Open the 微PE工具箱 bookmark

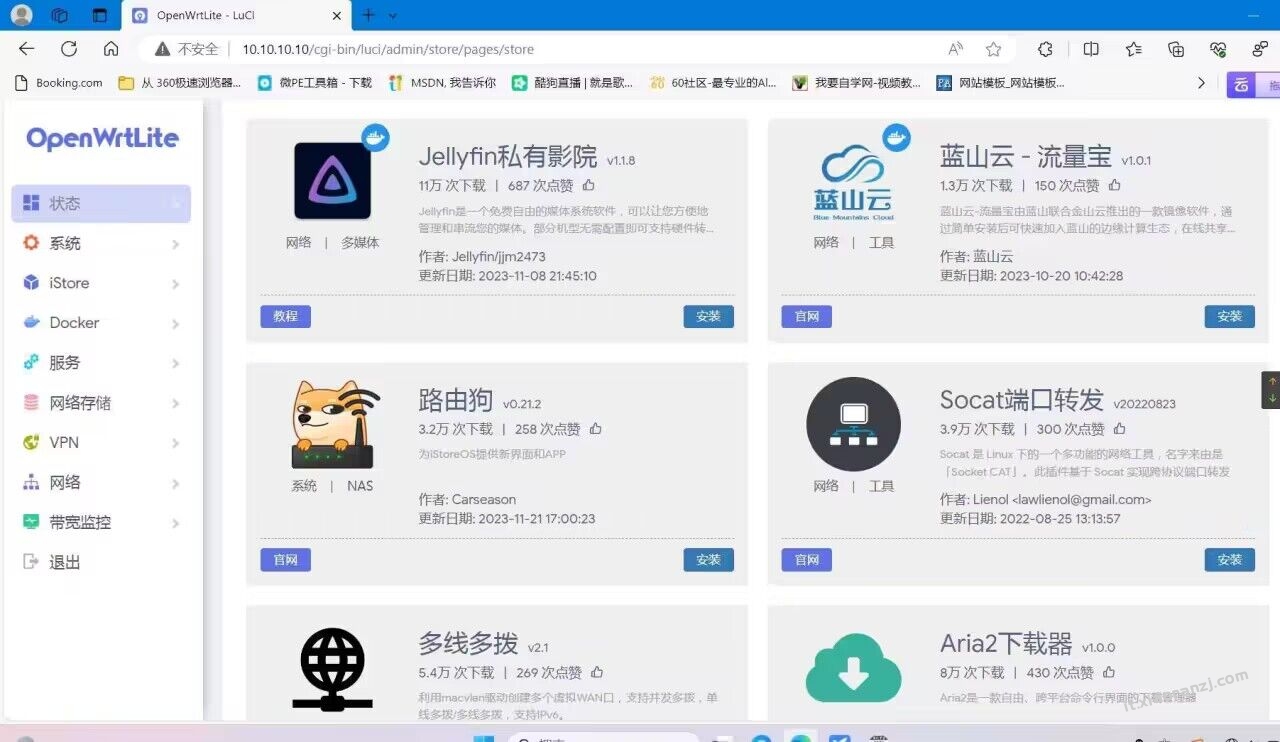pos(315,83)
